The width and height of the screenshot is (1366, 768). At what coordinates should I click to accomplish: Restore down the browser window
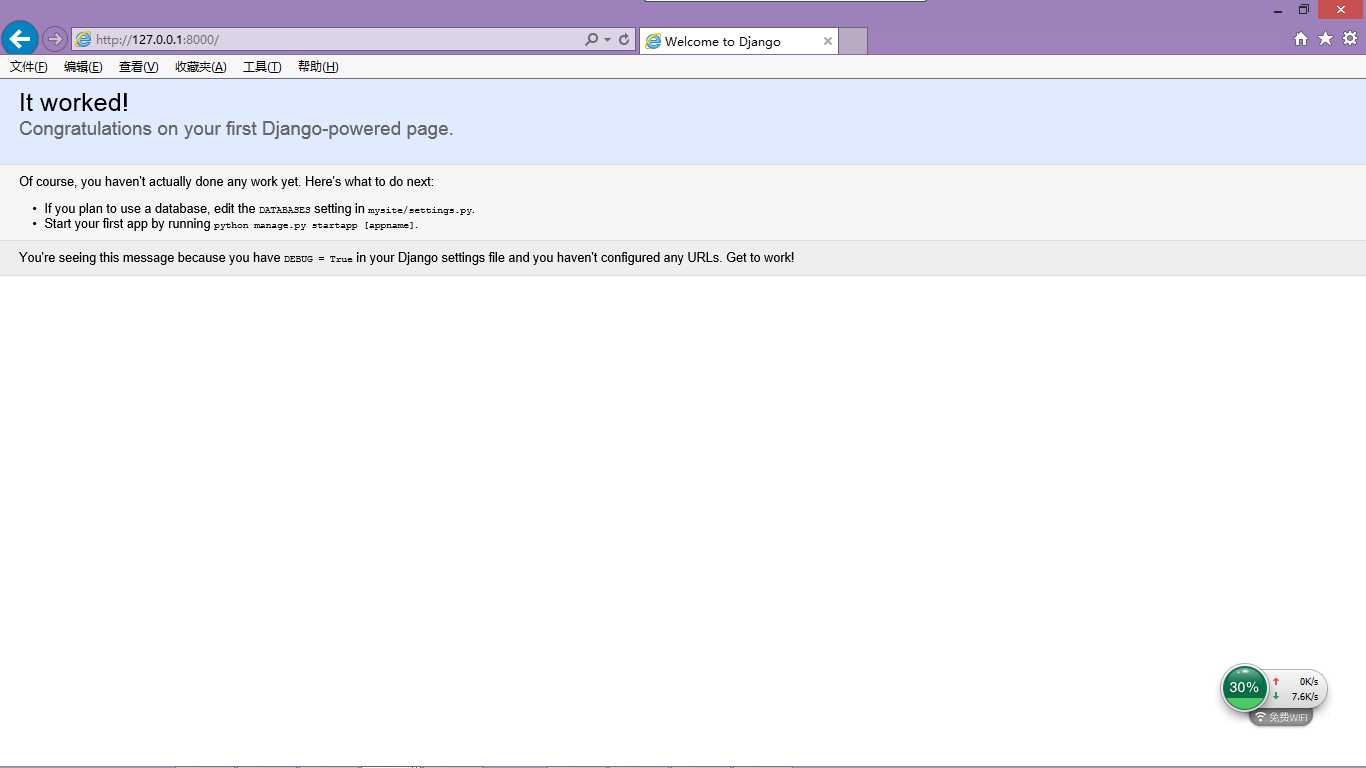(x=1304, y=10)
